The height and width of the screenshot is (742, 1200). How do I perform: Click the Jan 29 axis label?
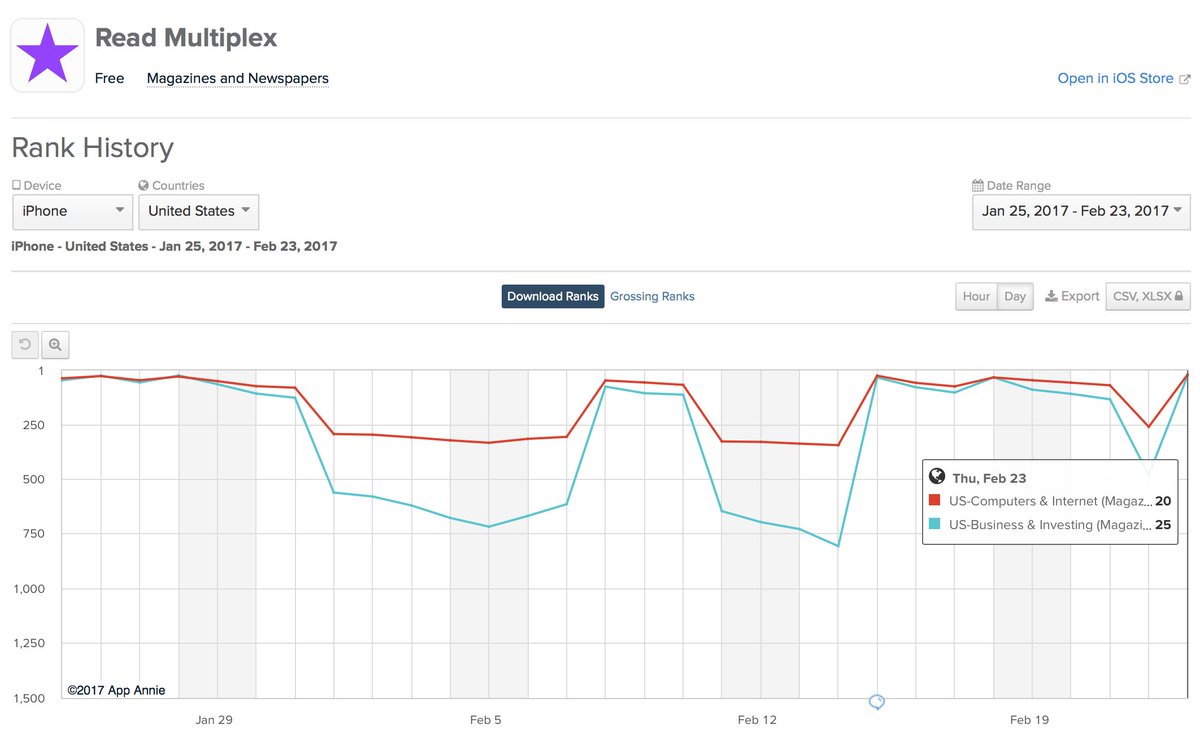[214, 719]
